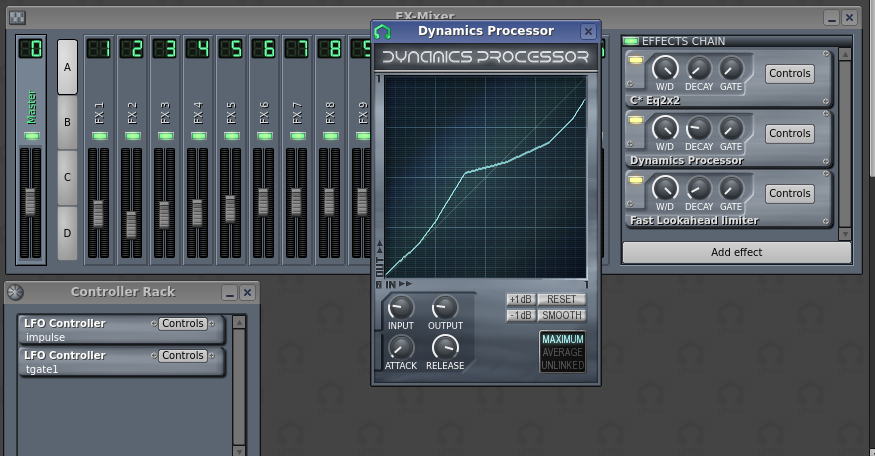Switch to mixer bank B
Image resolution: width=875 pixels, height=456 pixels.
click(68, 122)
